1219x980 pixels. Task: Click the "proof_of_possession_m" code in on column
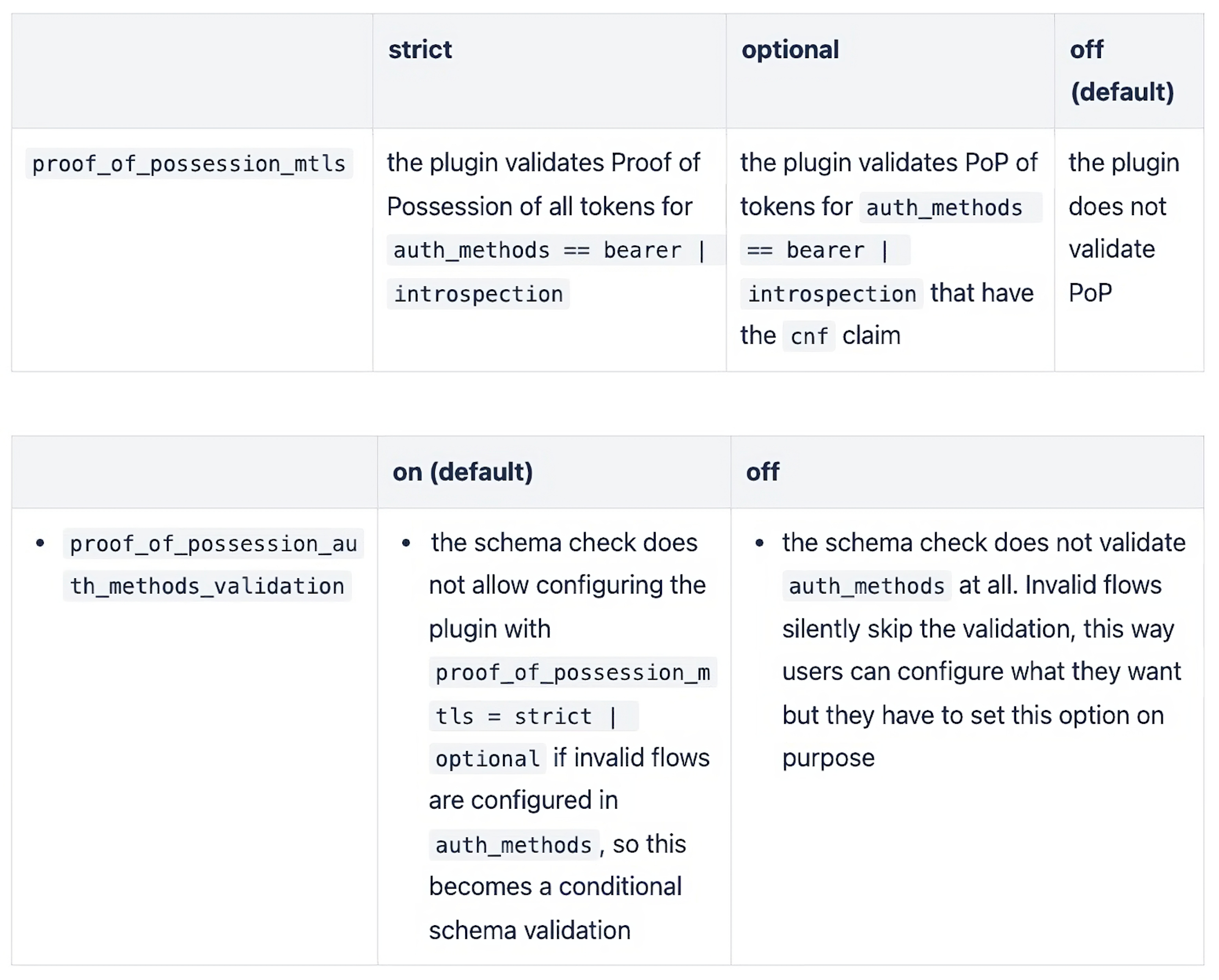click(572, 673)
